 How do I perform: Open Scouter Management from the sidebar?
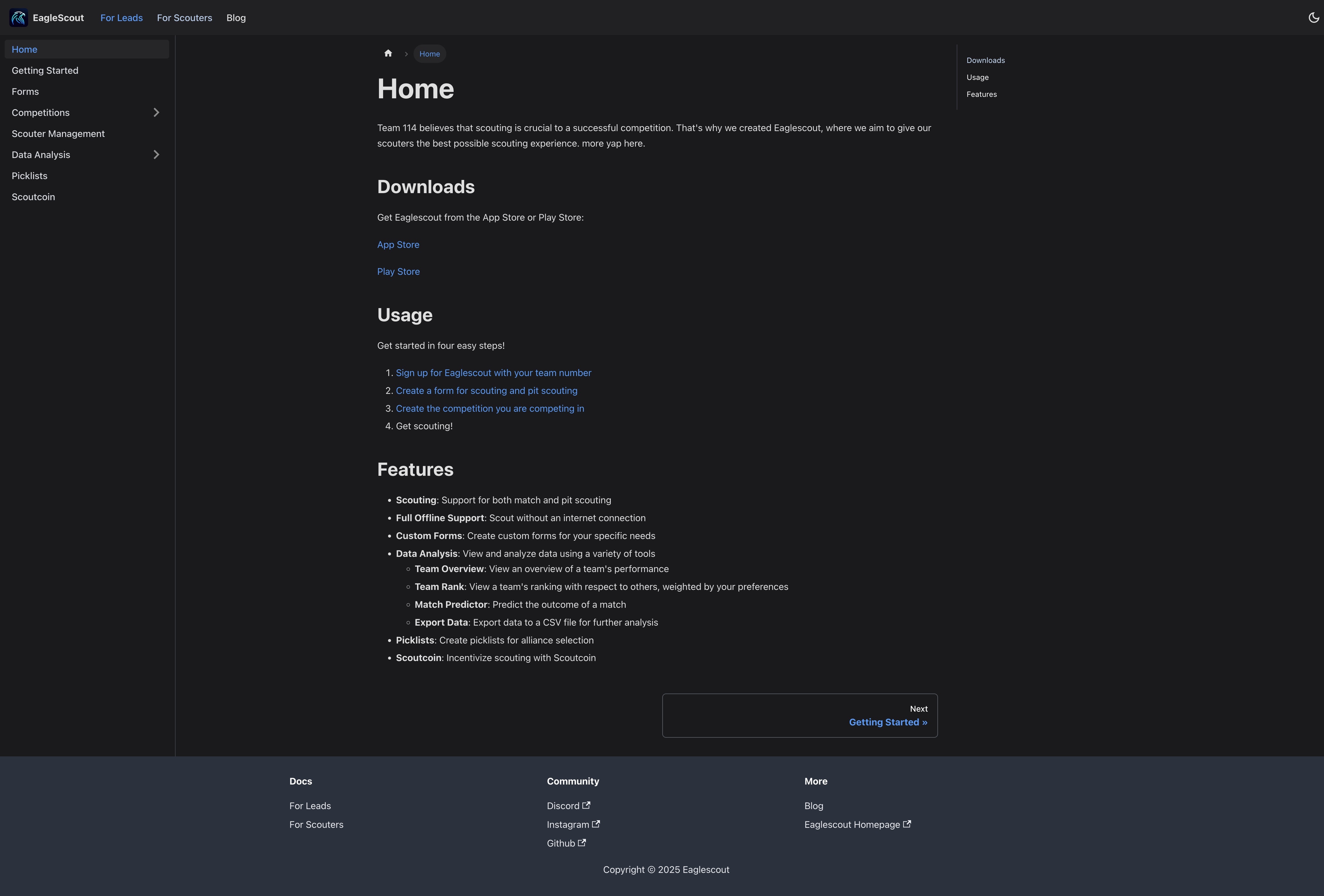[x=58, y=133]
